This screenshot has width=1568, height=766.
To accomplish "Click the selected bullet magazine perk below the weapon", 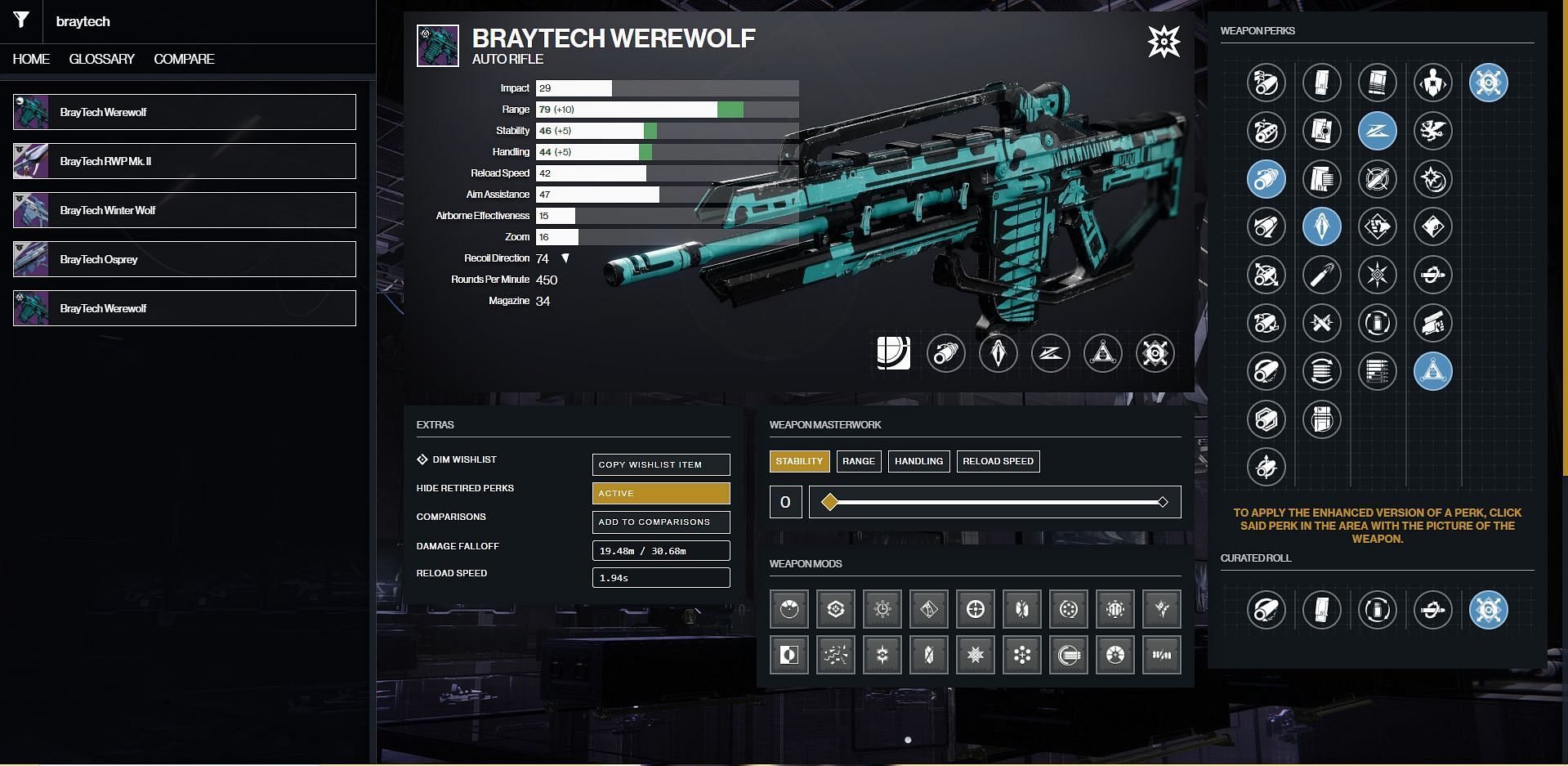I will click(998, 353).
